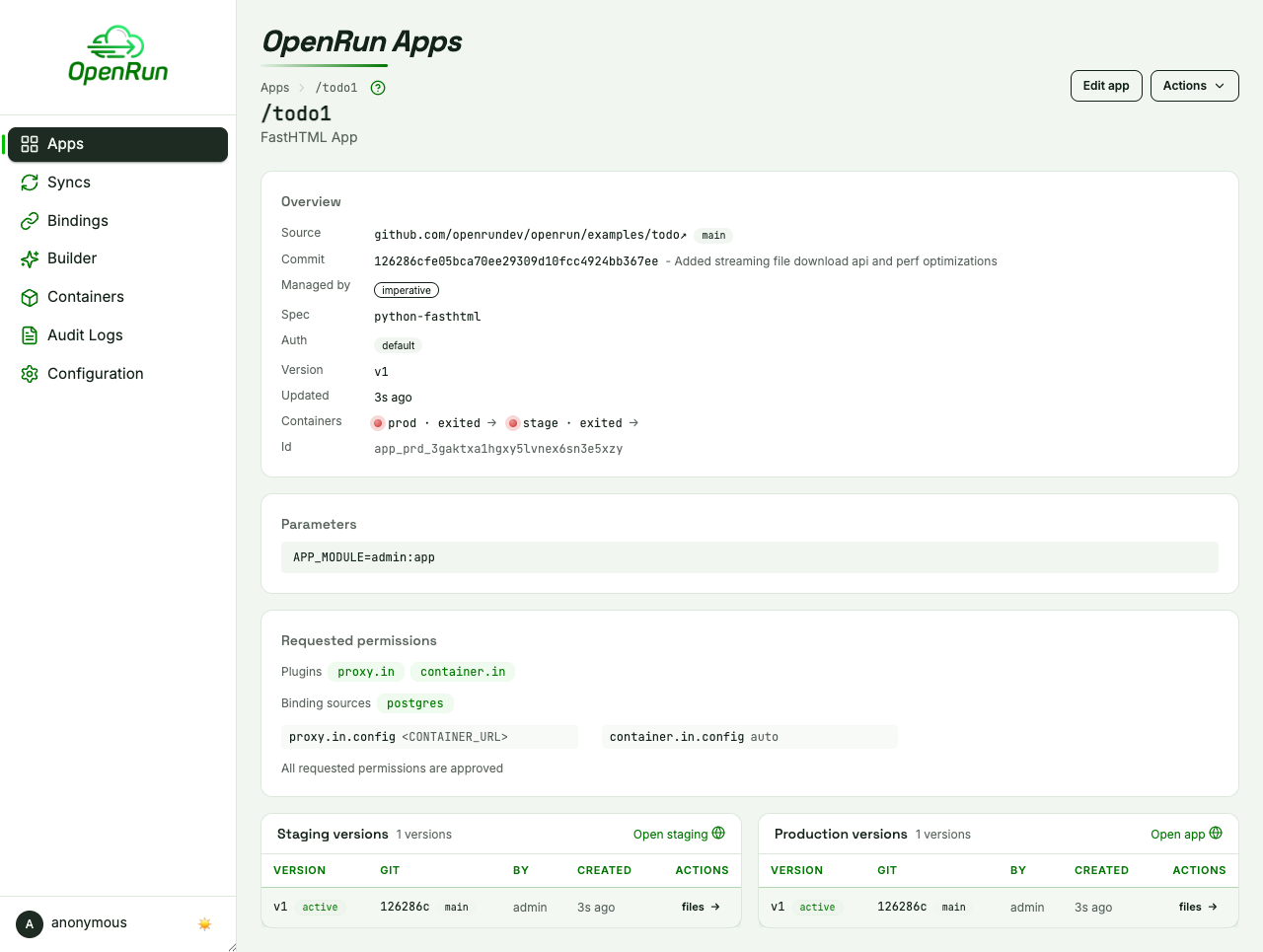This screenshot has height=952, width=1263.
Task: Click the imperative managed-by badge
Action: pos(407,290)
